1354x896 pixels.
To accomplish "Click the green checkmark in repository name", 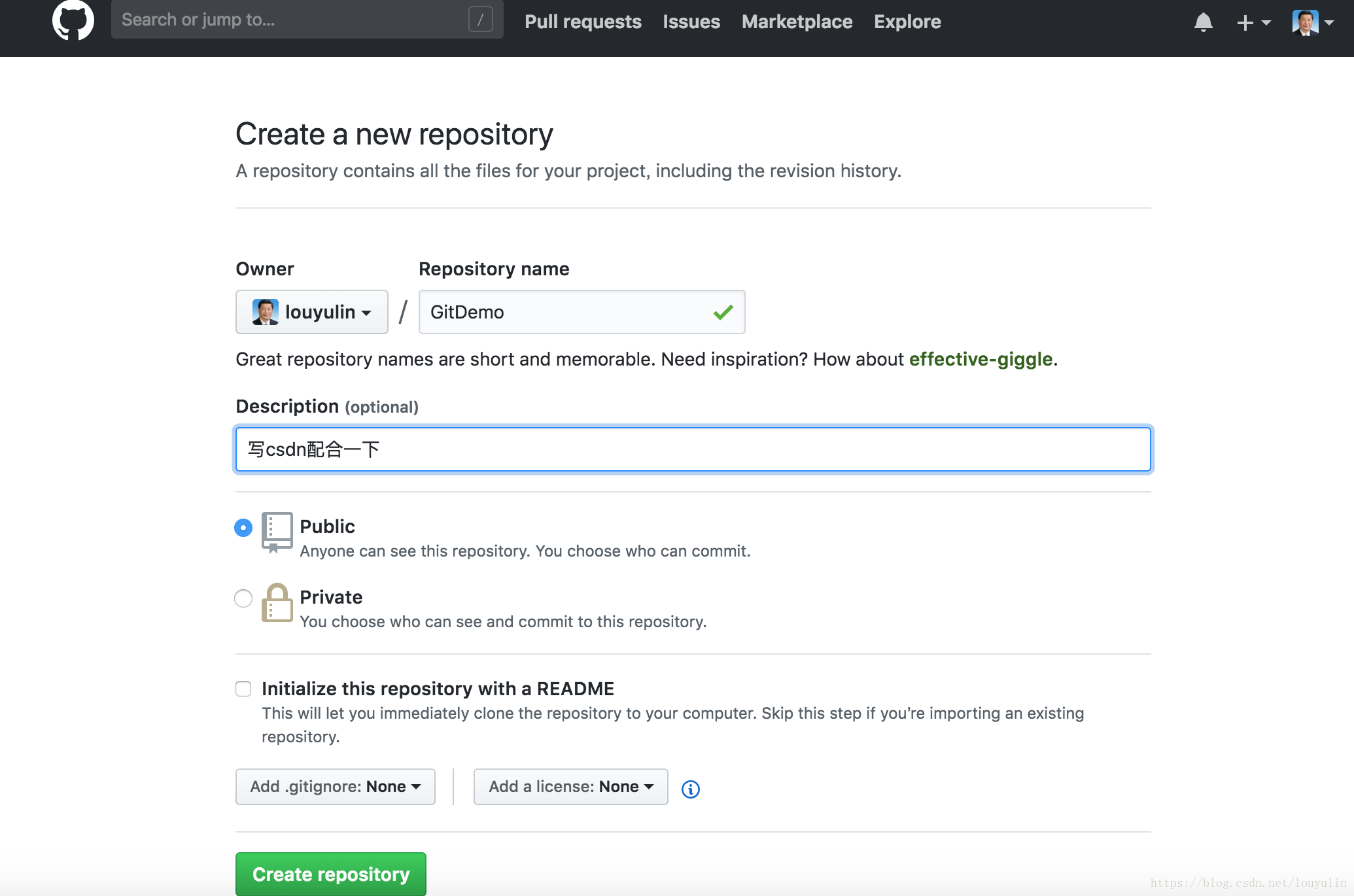I will [x=723, y=313].
